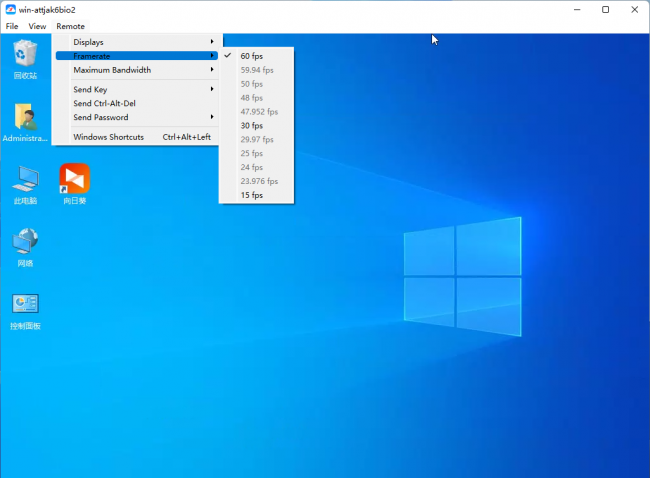Click the win-attjak6bio2 window title
This screenshot has width=650, height=478.
(47, 10)
